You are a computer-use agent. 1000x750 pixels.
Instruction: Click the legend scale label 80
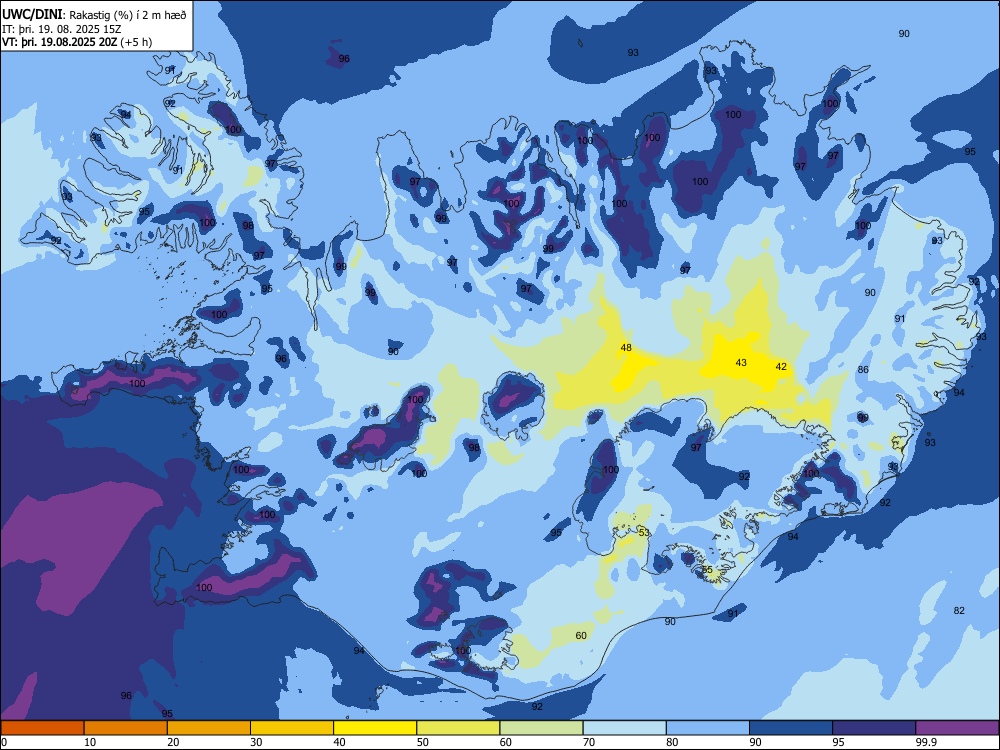pyautogui.click(x=672, y=742)
